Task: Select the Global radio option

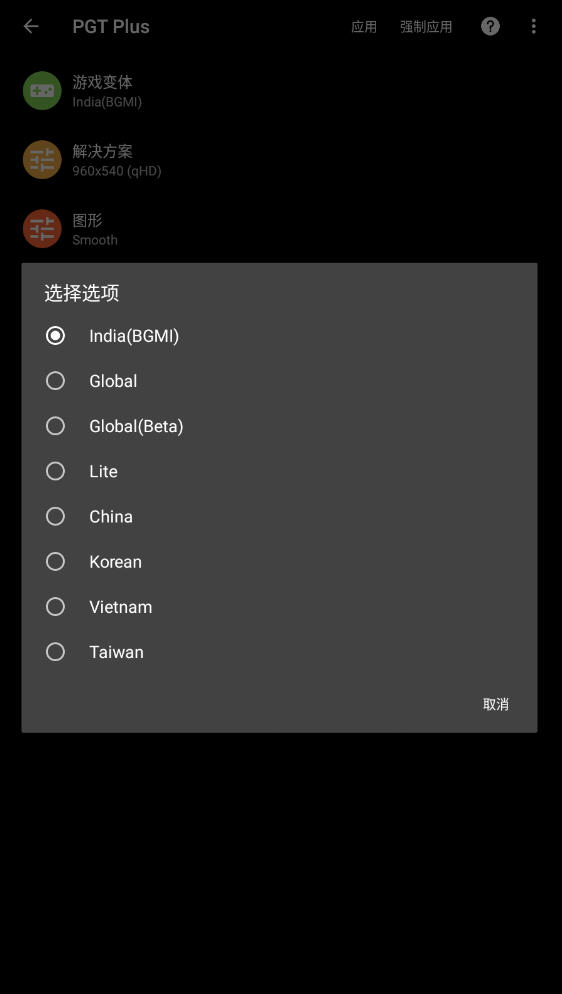Action: (56, 380)
